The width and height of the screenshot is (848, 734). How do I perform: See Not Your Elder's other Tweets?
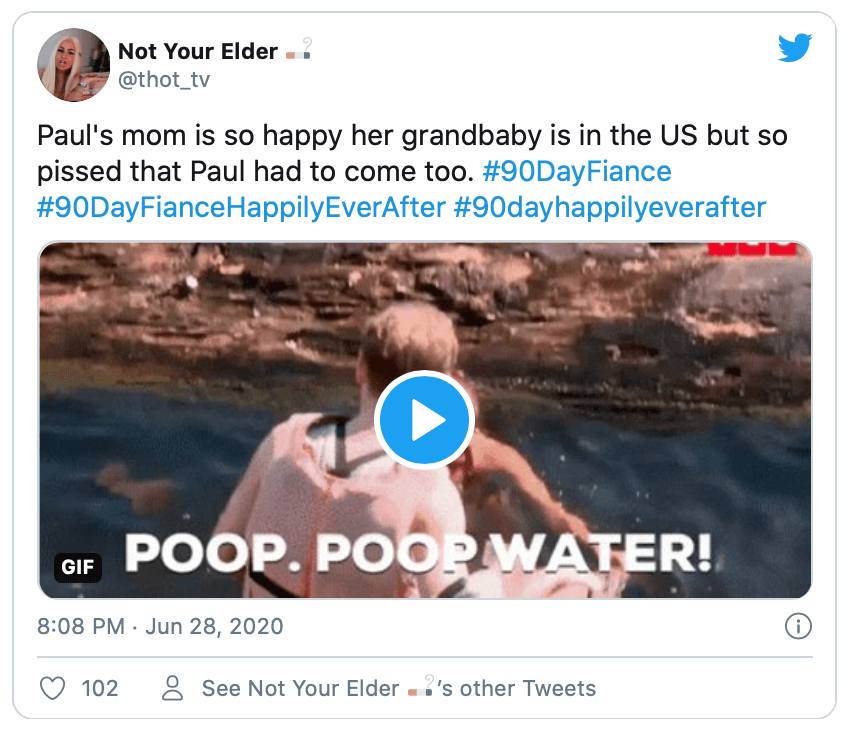click(398, 688)
